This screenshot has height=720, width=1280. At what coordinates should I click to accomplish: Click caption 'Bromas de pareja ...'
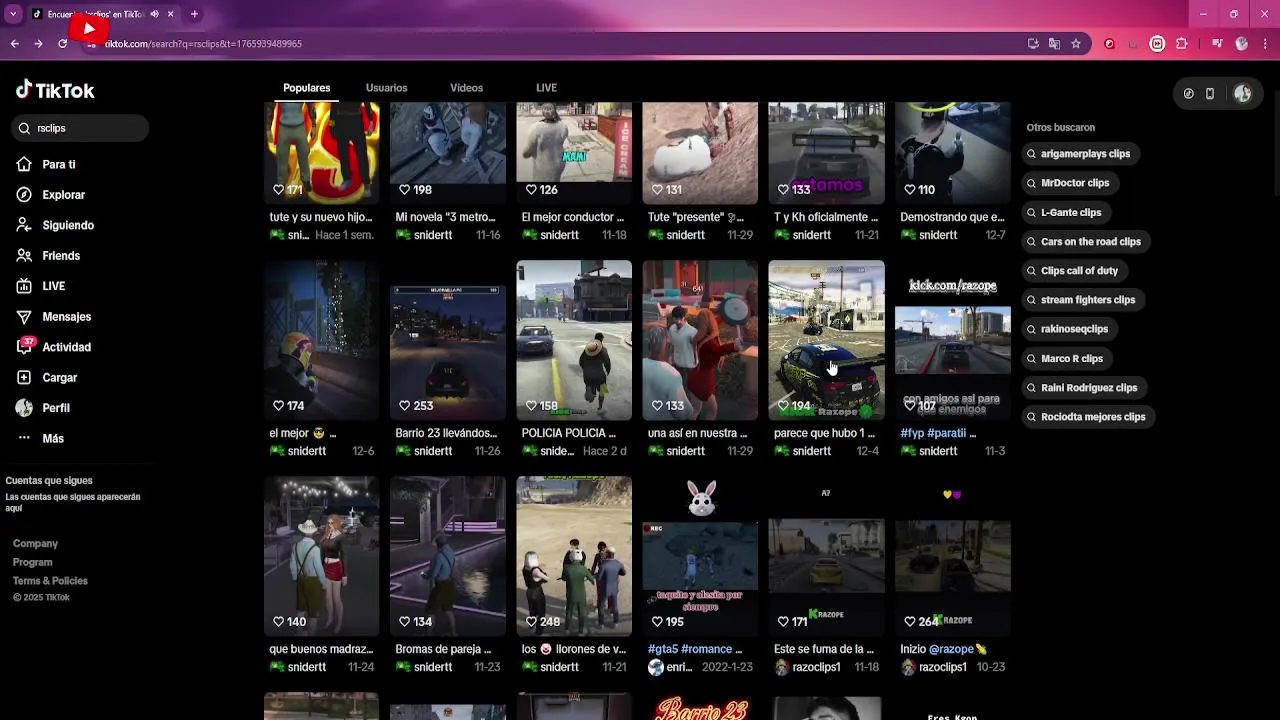[443, 649]
